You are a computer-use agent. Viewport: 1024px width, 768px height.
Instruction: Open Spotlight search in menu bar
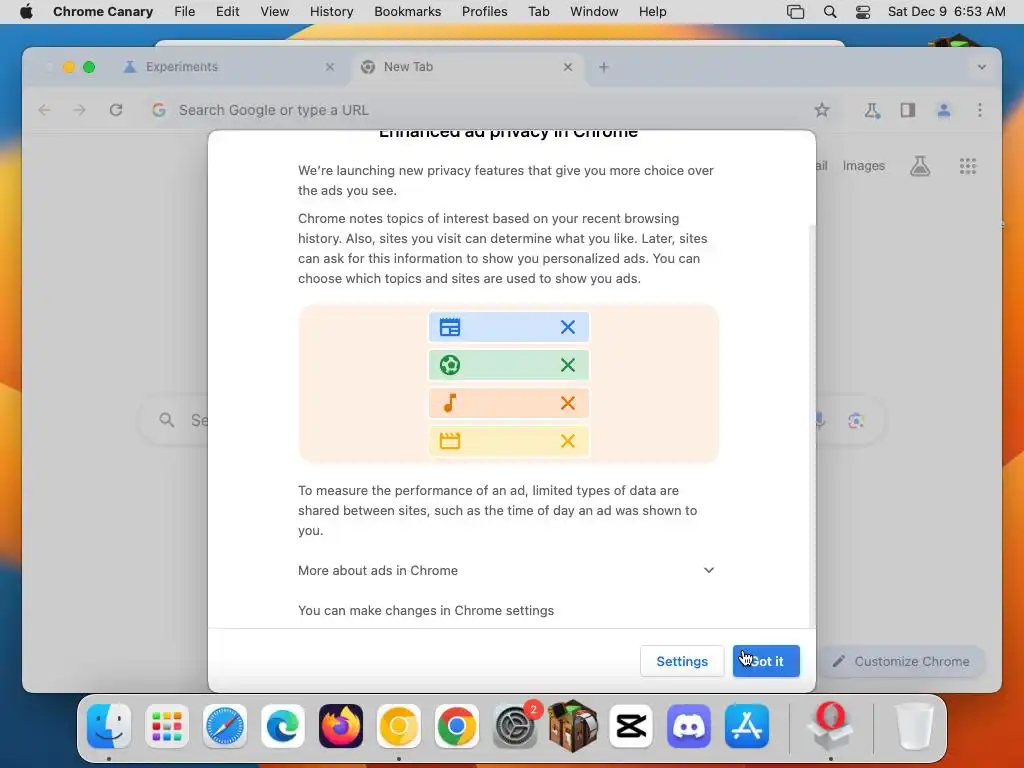pos(830,12)
